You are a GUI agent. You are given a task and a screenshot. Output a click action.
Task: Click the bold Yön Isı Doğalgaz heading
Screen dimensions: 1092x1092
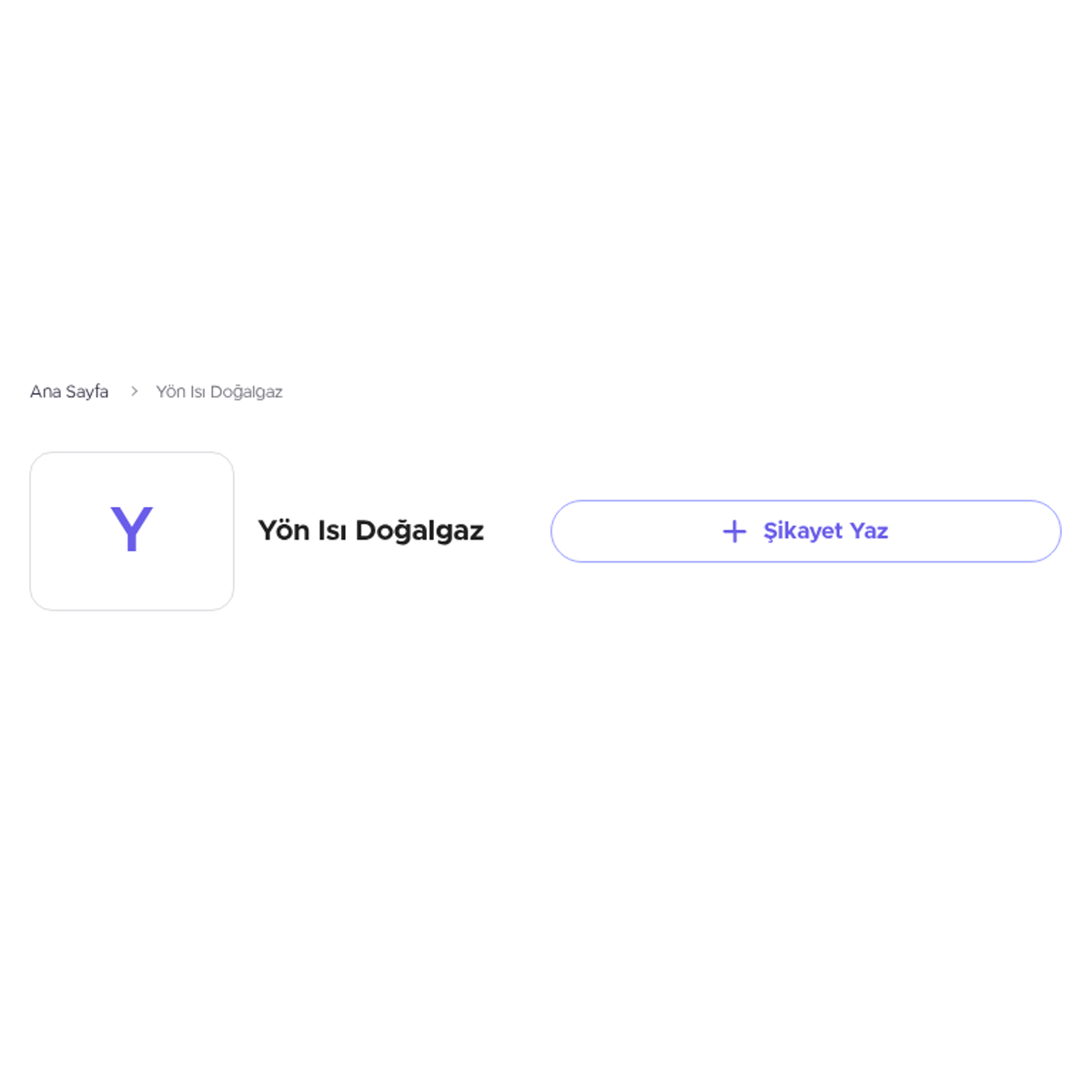tap(370, 531)
